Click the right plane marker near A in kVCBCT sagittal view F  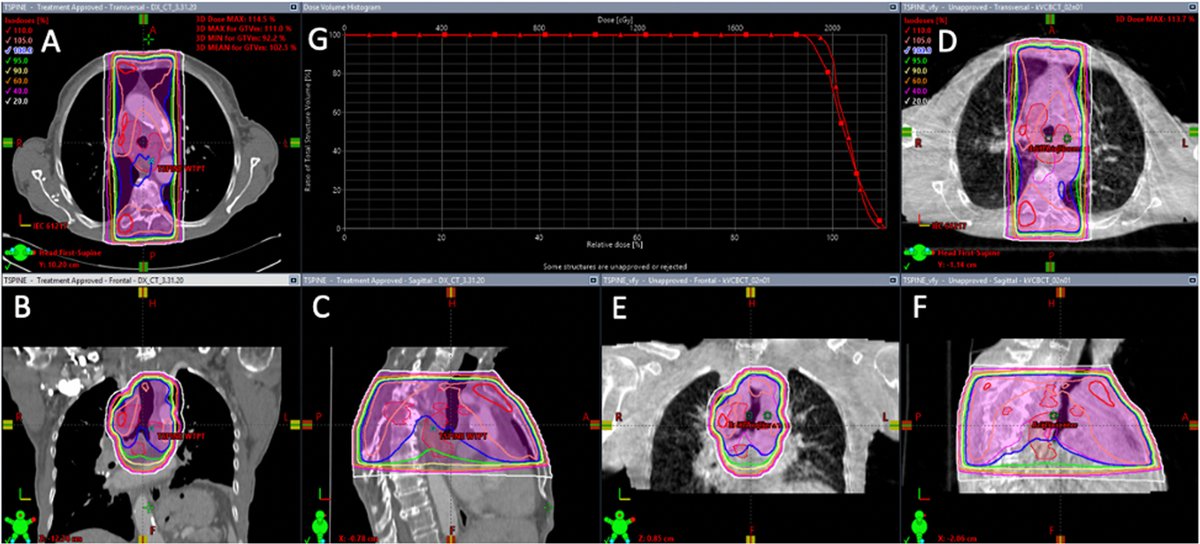tap(1194, 423)
